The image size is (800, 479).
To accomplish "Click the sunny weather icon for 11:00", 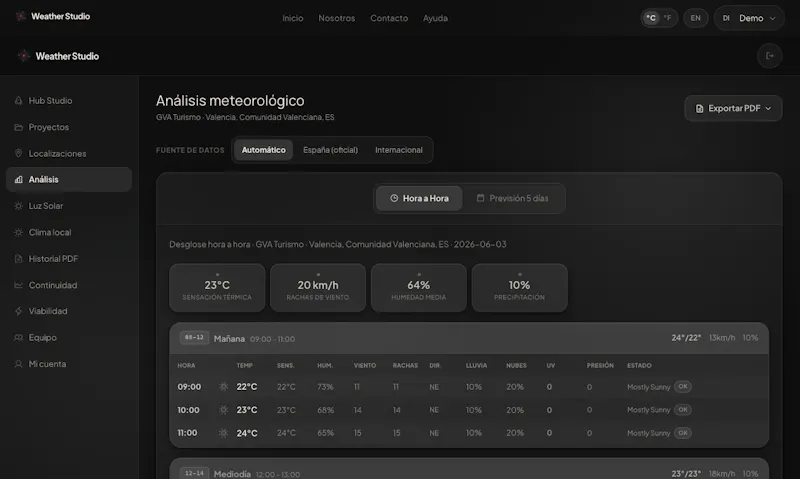I will (223, 433).
